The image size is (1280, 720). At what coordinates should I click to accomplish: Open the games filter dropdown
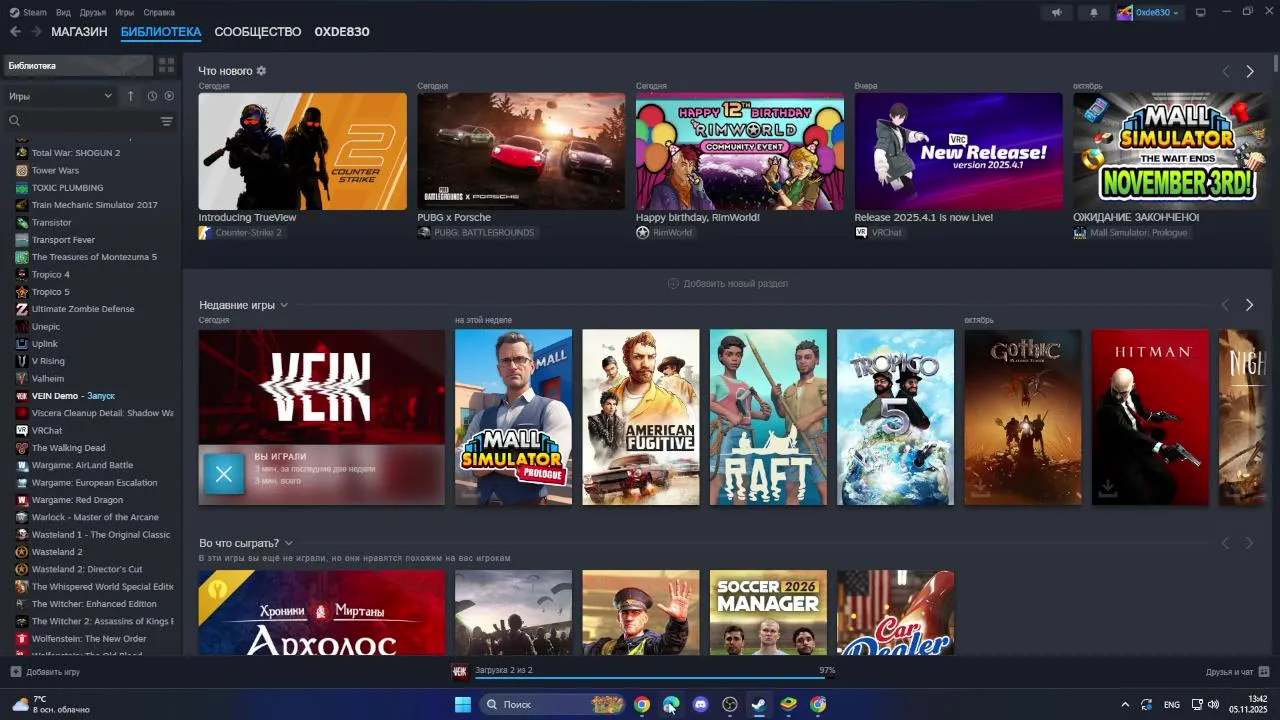pos(60,96)
